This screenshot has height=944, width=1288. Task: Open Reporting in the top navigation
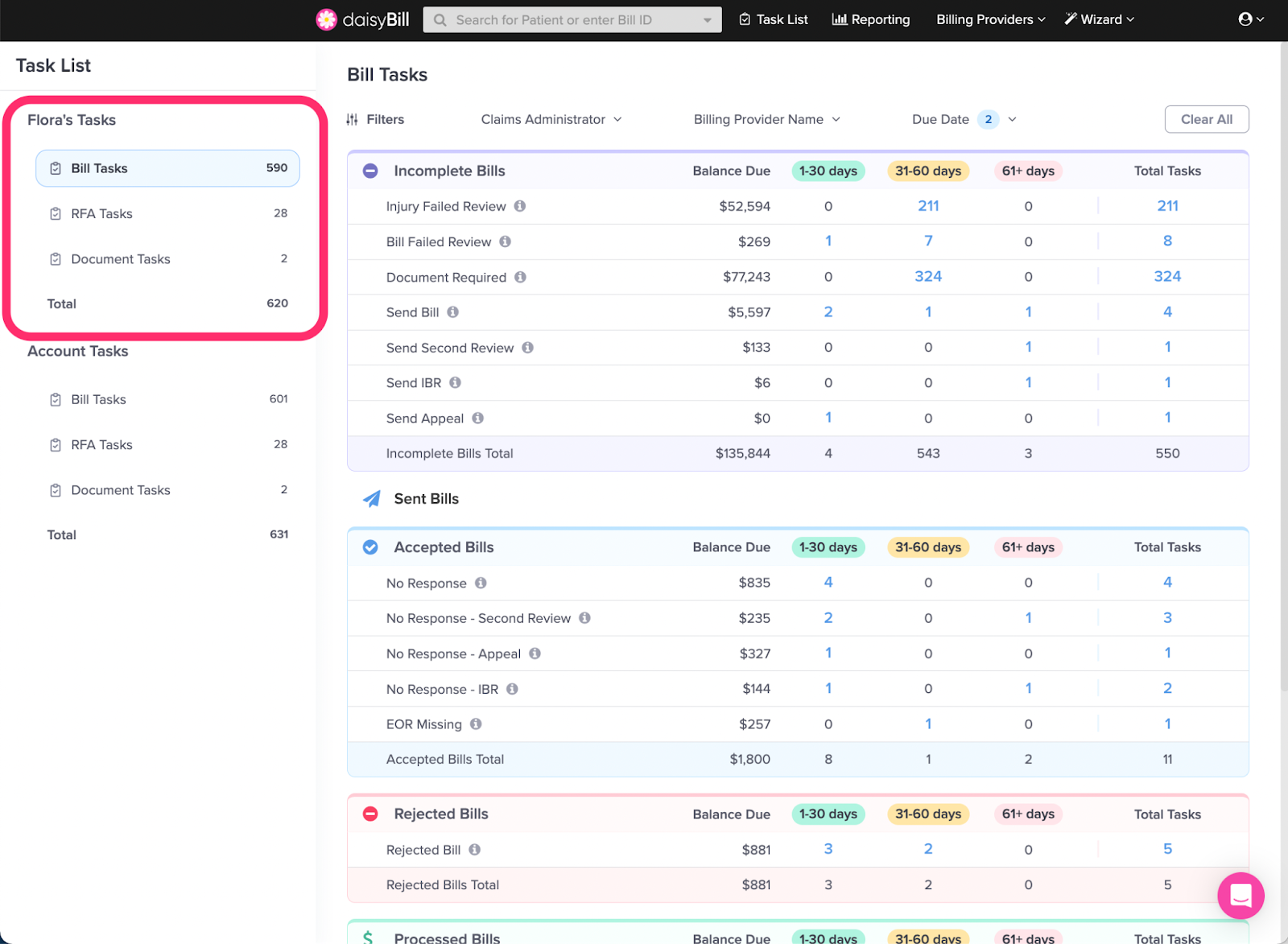click(871, 19)
